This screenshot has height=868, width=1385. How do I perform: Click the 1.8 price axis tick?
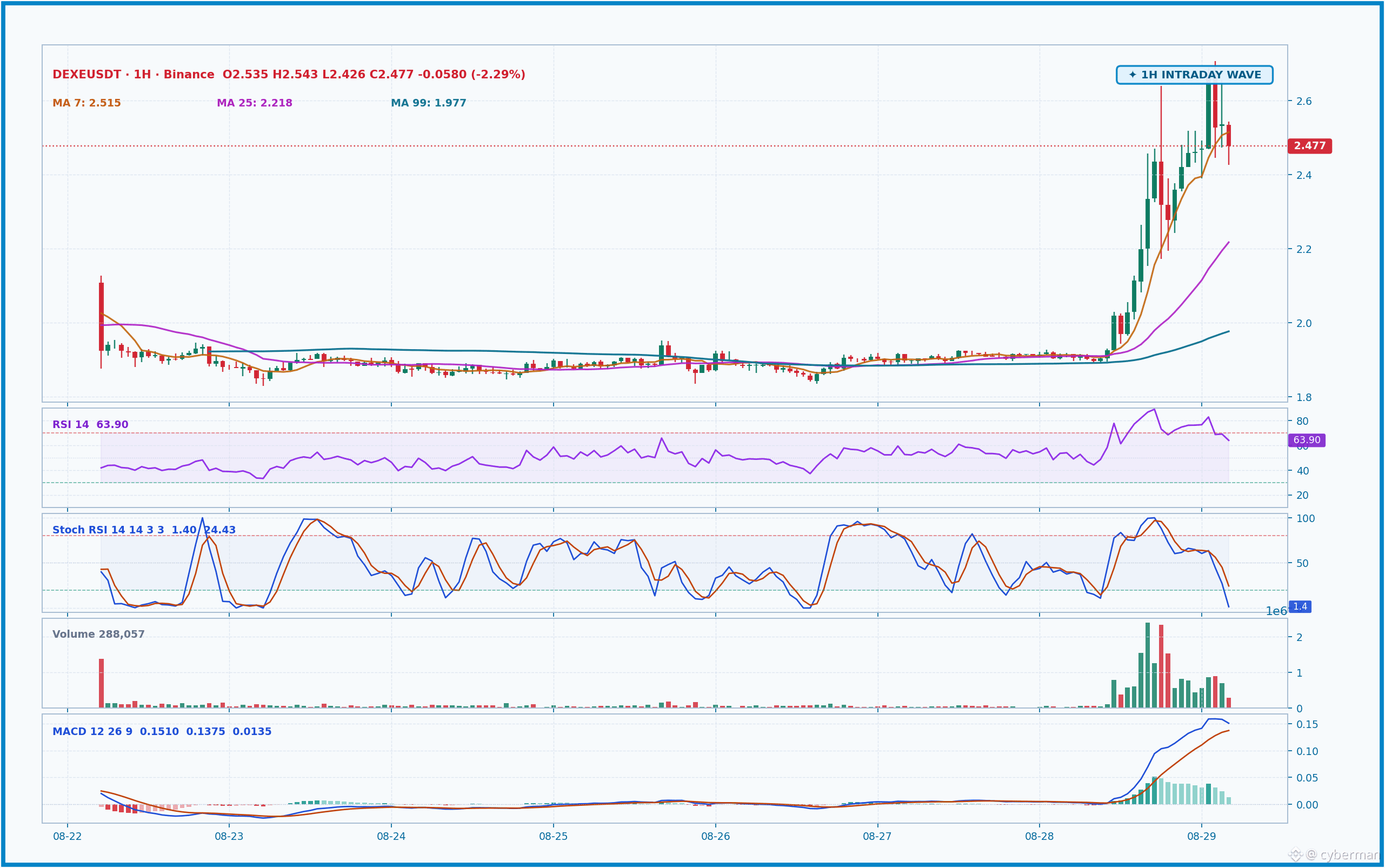point(1304,397)
